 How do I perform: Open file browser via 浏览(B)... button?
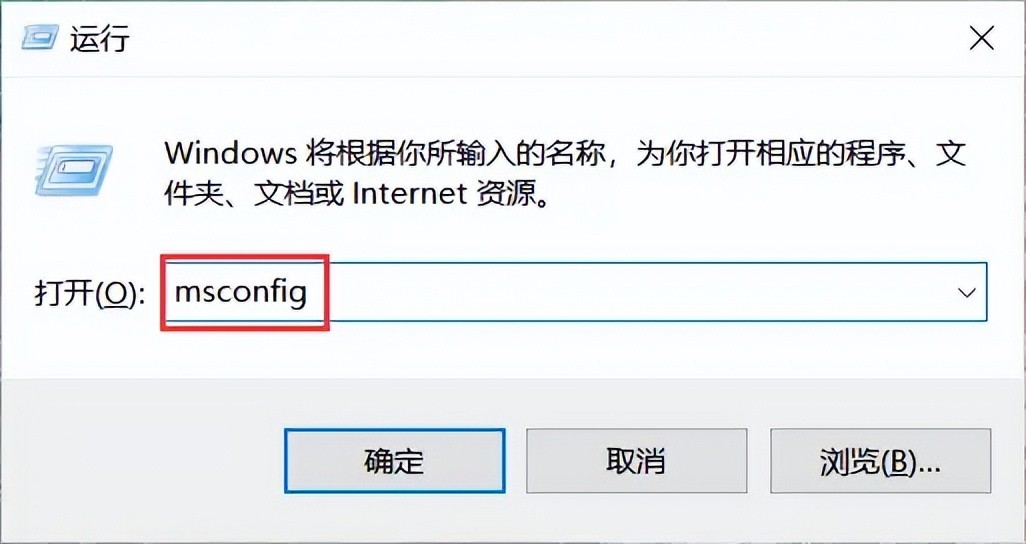[x=880, y=461]
